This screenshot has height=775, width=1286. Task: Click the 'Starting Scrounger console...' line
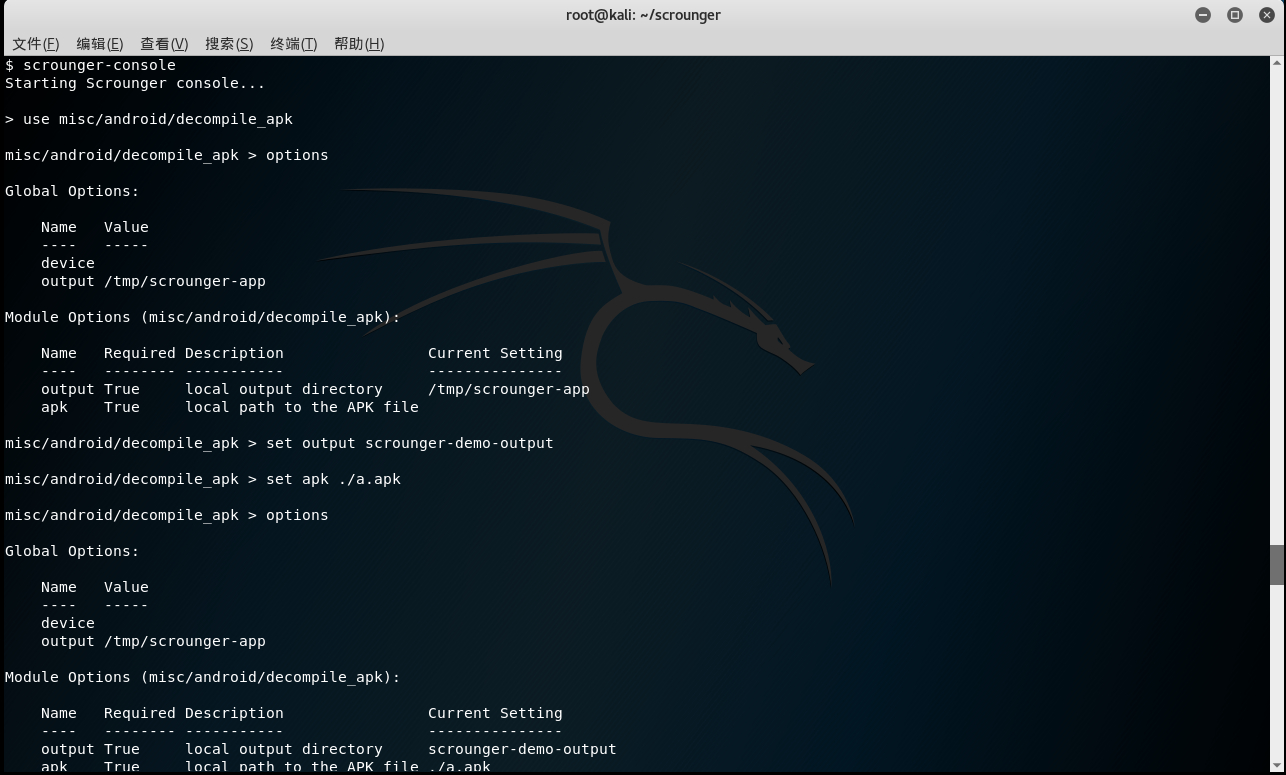click(135, 83)
